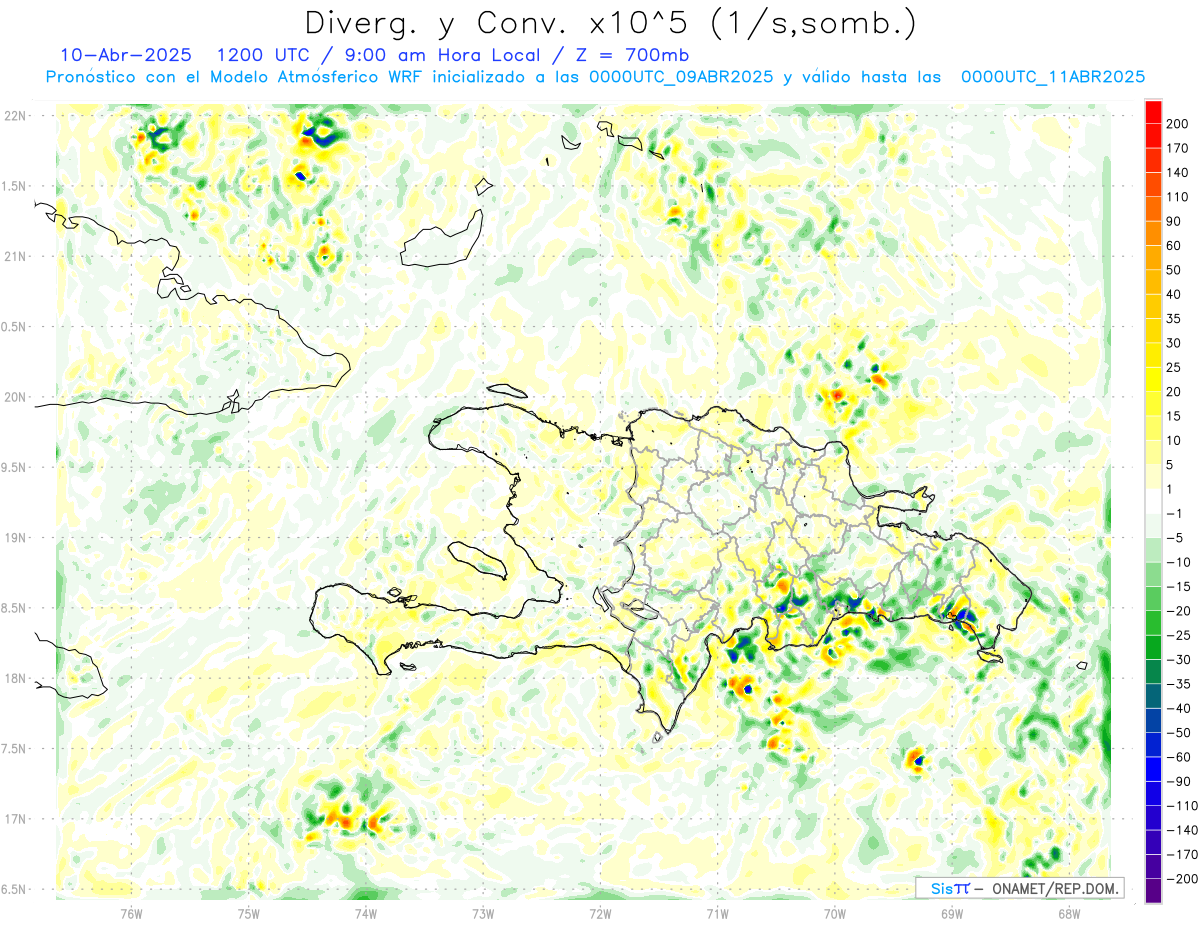Select the 74W longitude label

coord(365,912)
